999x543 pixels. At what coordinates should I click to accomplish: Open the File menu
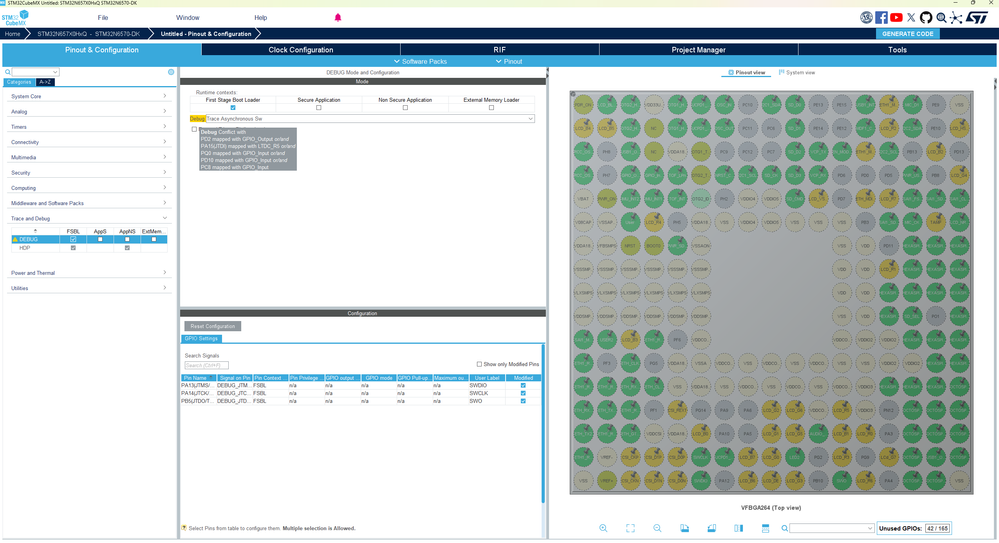tap(103, 18)
